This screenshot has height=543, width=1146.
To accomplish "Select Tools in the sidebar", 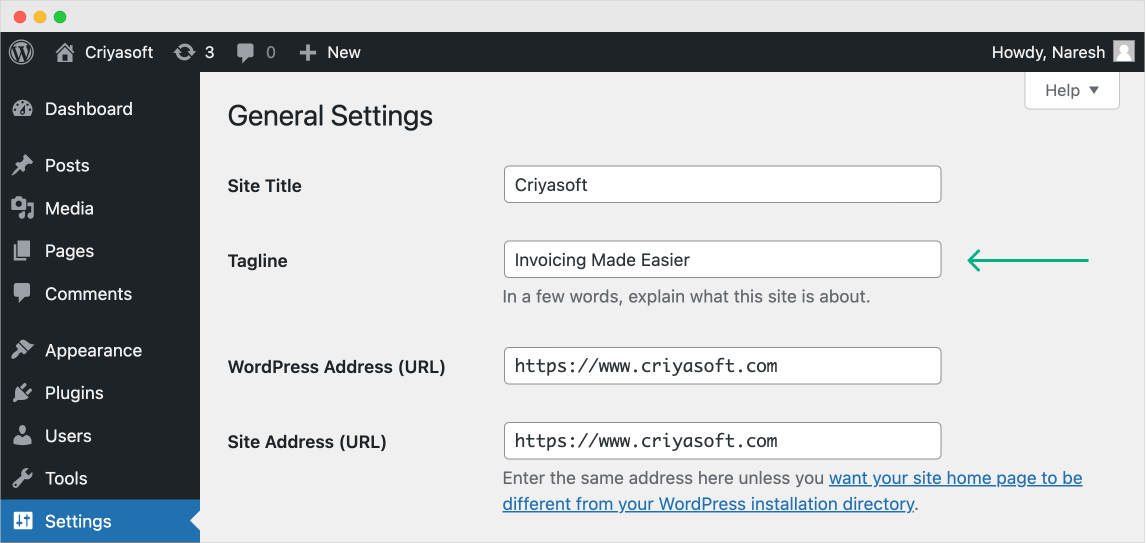I will tap(100, 479).
